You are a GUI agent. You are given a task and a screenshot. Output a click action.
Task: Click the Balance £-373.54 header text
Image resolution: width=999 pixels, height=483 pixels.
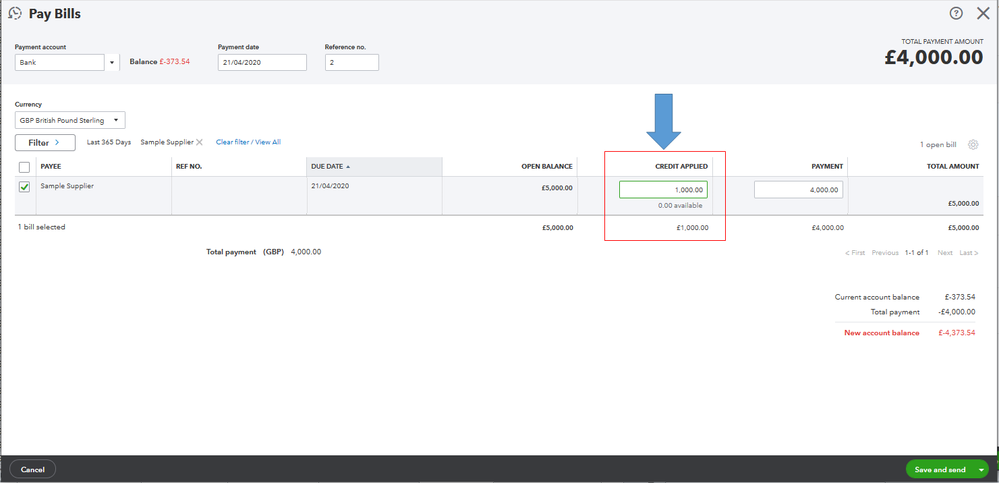(x=159, y=62)
